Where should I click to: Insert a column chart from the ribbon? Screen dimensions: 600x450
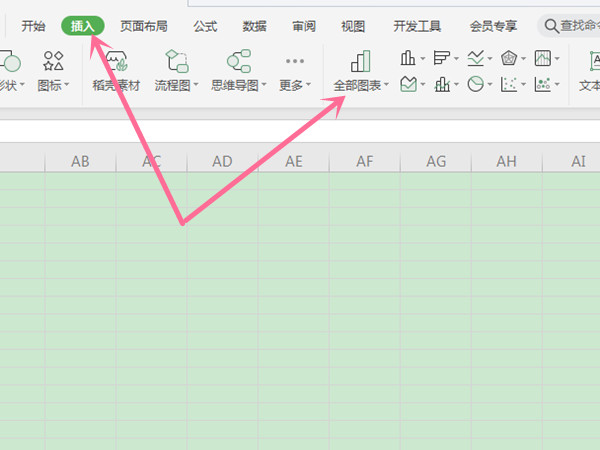pos(408,58)
